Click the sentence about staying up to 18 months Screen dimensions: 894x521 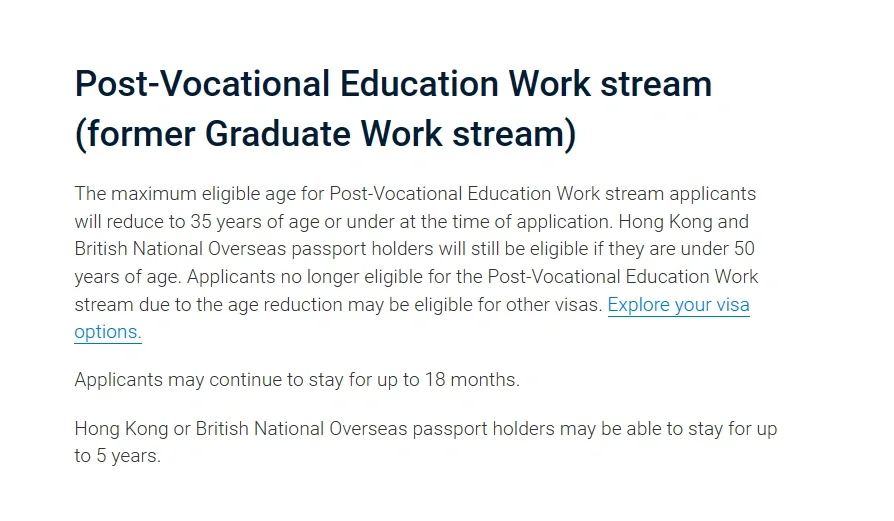297,380
